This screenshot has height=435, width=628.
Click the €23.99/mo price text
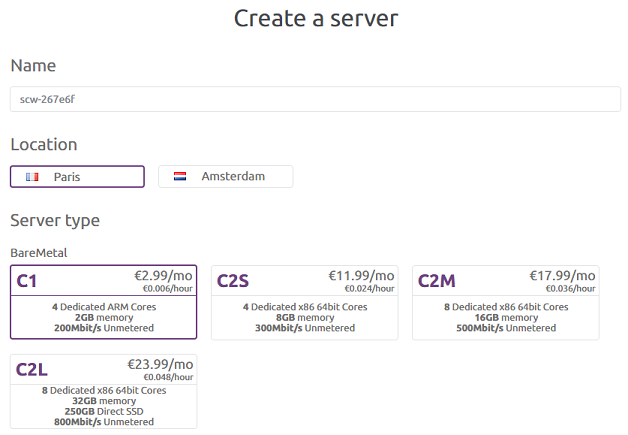click(x=160, y=365)
